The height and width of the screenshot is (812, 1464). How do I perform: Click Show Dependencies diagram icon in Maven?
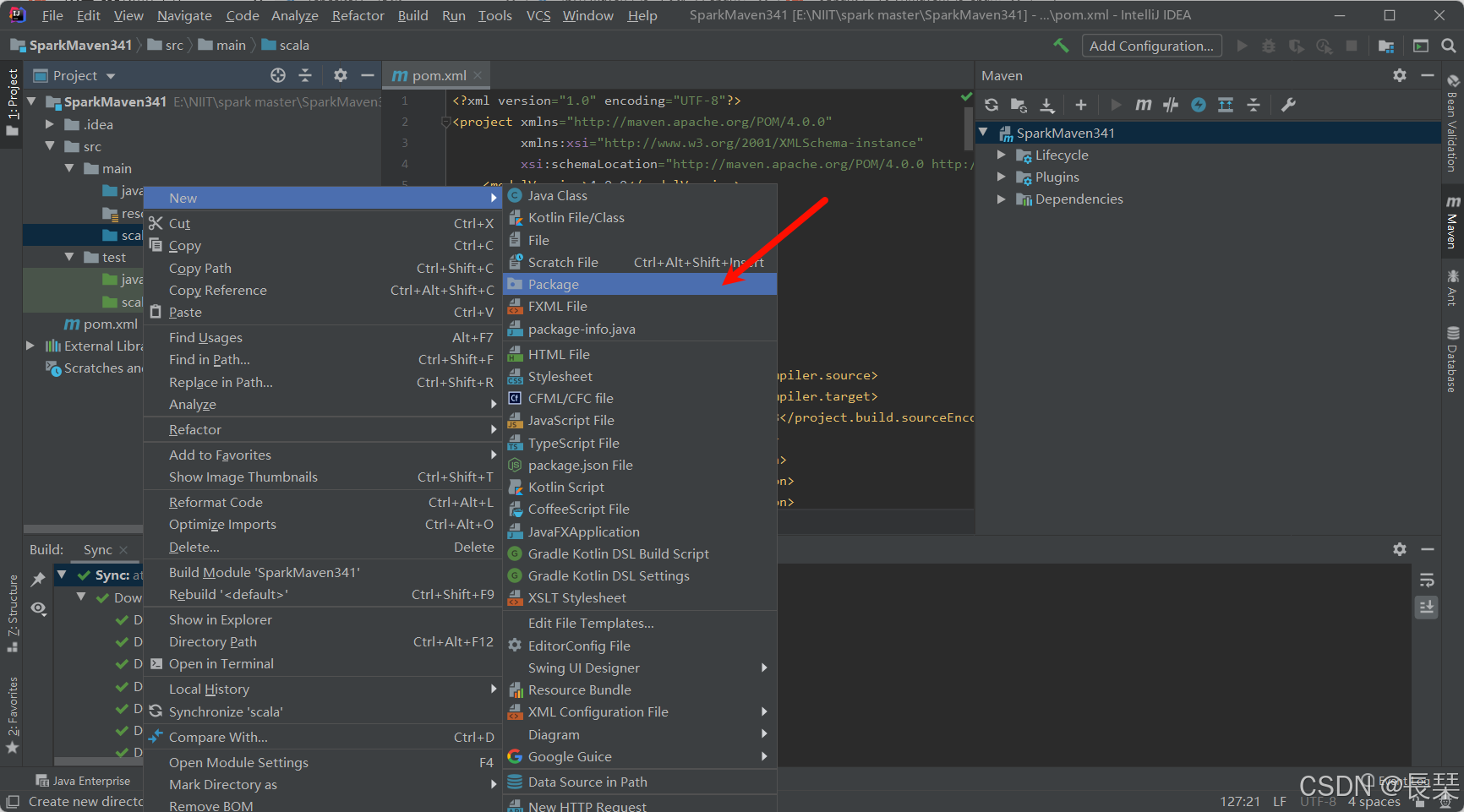[1226, 105]
